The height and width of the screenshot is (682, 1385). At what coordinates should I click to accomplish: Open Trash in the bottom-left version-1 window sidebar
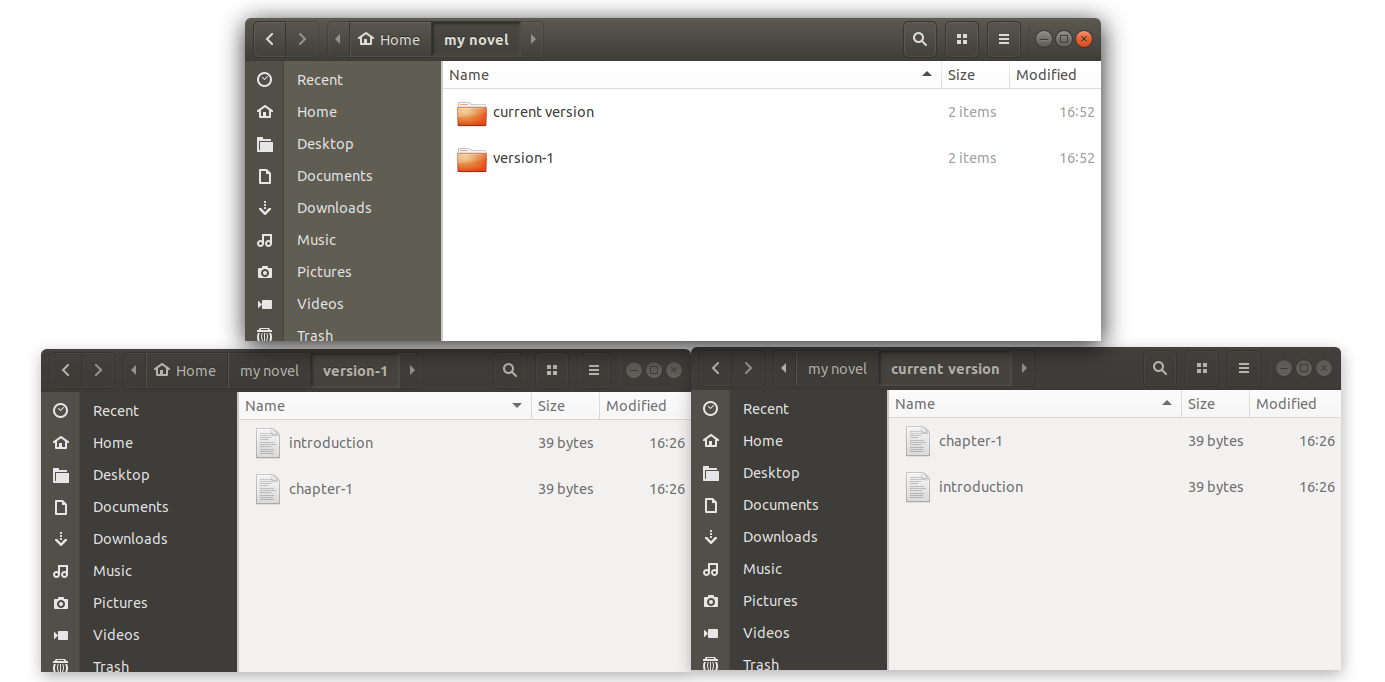[x=110, y=666]
